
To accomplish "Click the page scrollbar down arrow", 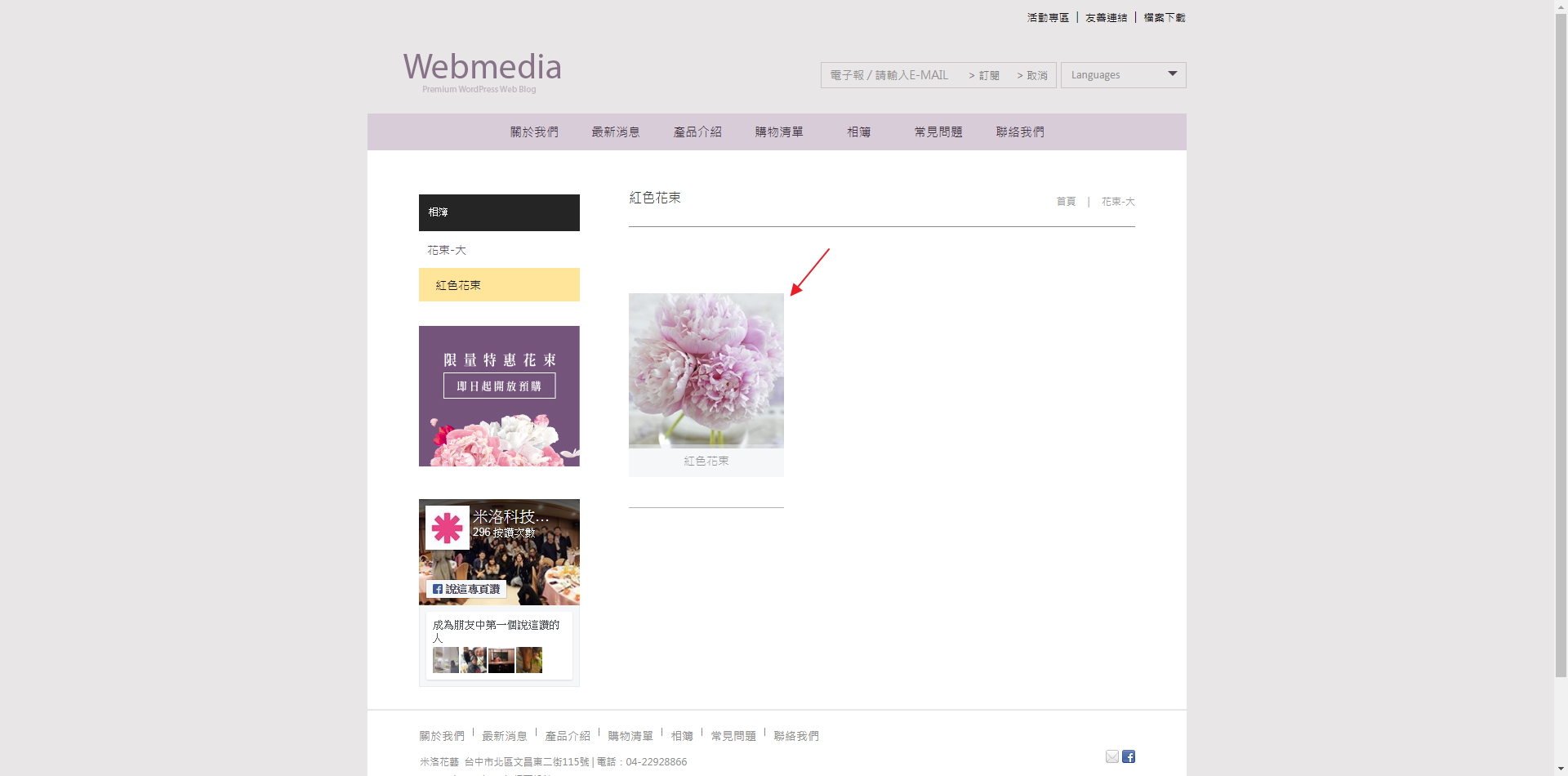I will click(1561, 769).
